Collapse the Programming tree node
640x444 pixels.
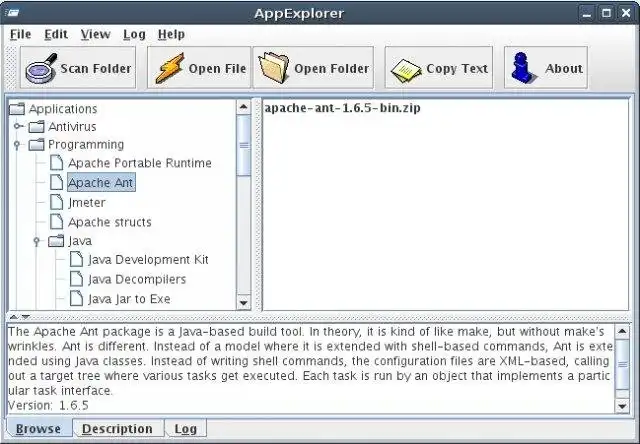click(x=17, y=144)
